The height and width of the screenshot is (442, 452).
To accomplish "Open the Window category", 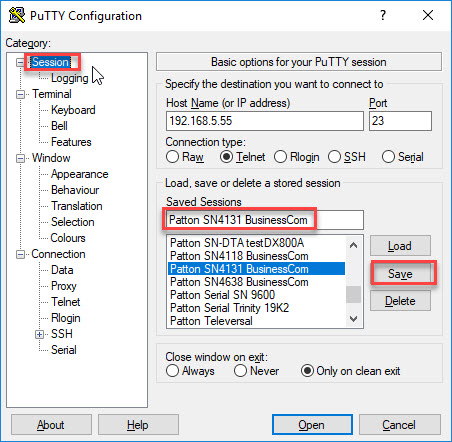I will click(51, 158).
